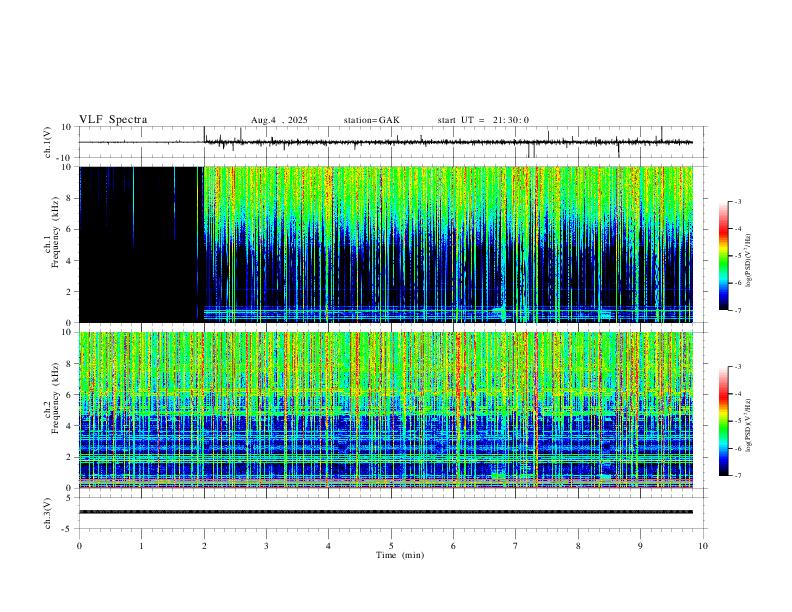Click the log(PSD) label beside ch.1 colorbar

[749, 261]
